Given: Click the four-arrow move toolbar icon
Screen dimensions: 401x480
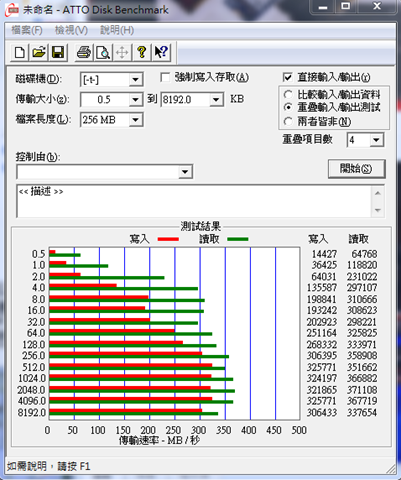Looking at the screenshot, I should tap(122, 52).
